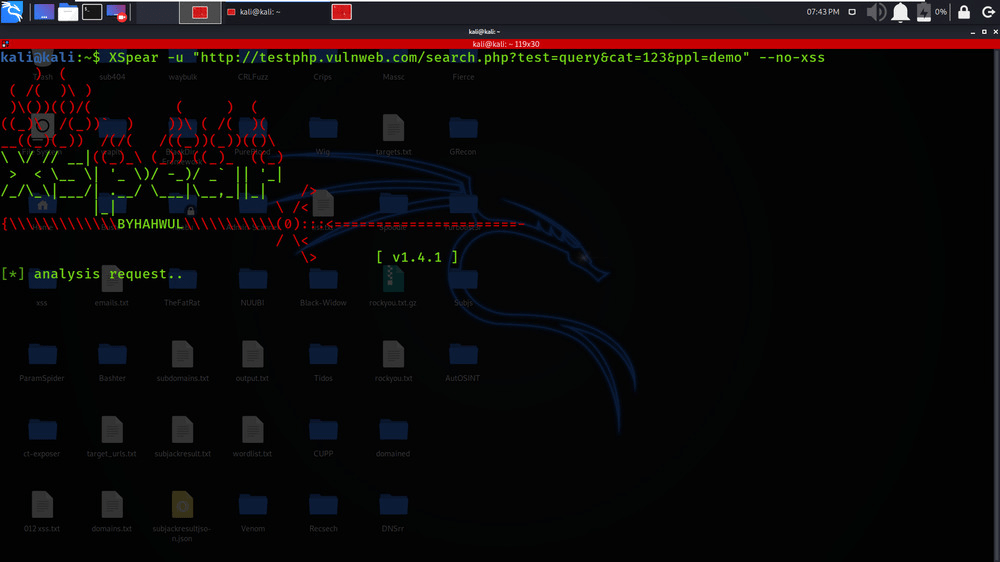Image resolution: width=1000 pixels, height=562 pixels.
Task: Click the small display indicator beside the clock
Action: 852,12
